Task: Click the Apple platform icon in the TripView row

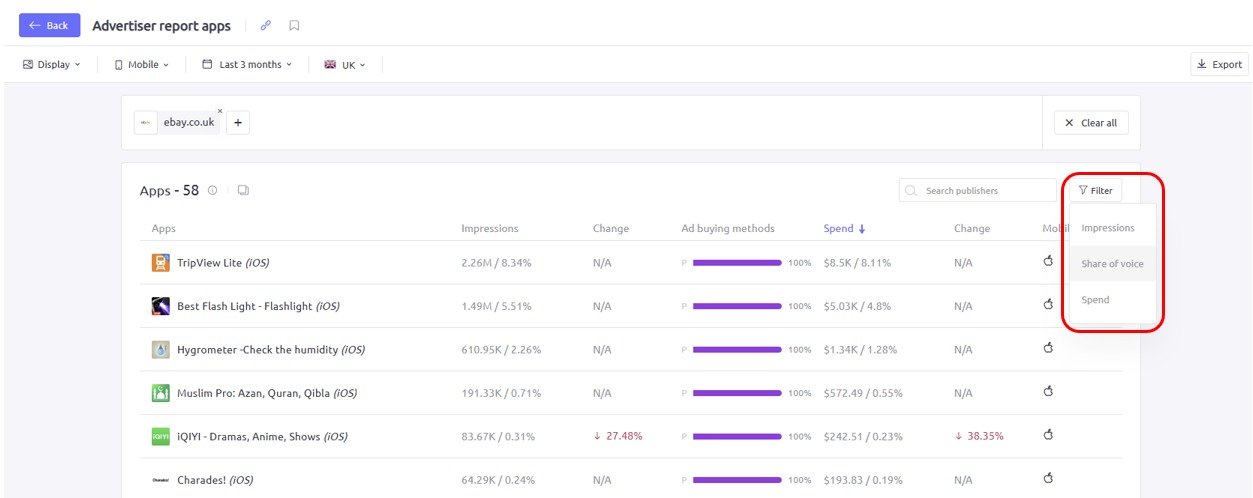Action: point(1048,262)
